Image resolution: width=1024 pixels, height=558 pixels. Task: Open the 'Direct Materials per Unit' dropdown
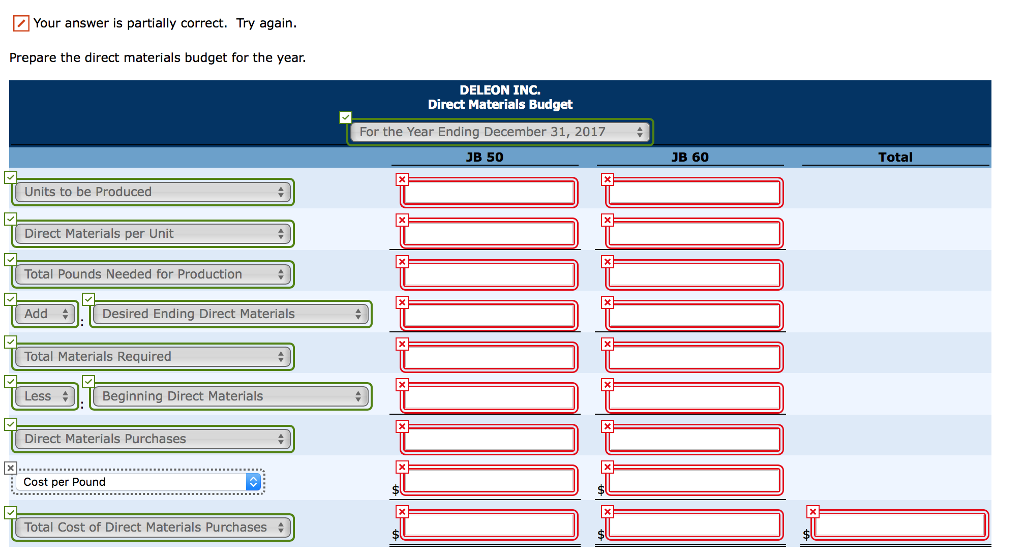coord(153,234)
